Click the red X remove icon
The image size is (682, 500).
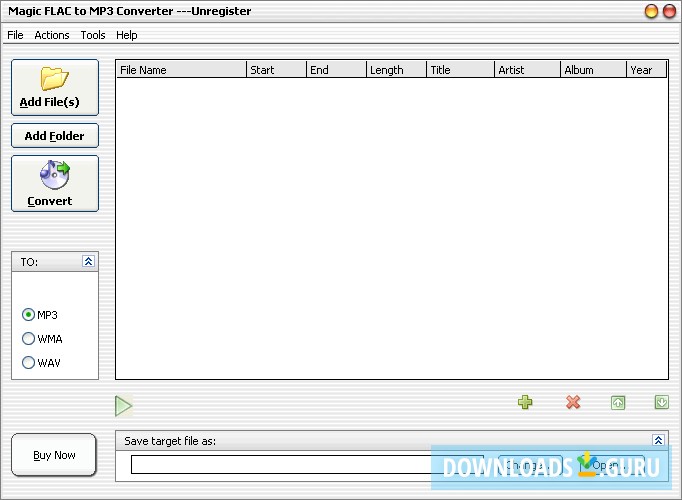[x=573, y=402]
